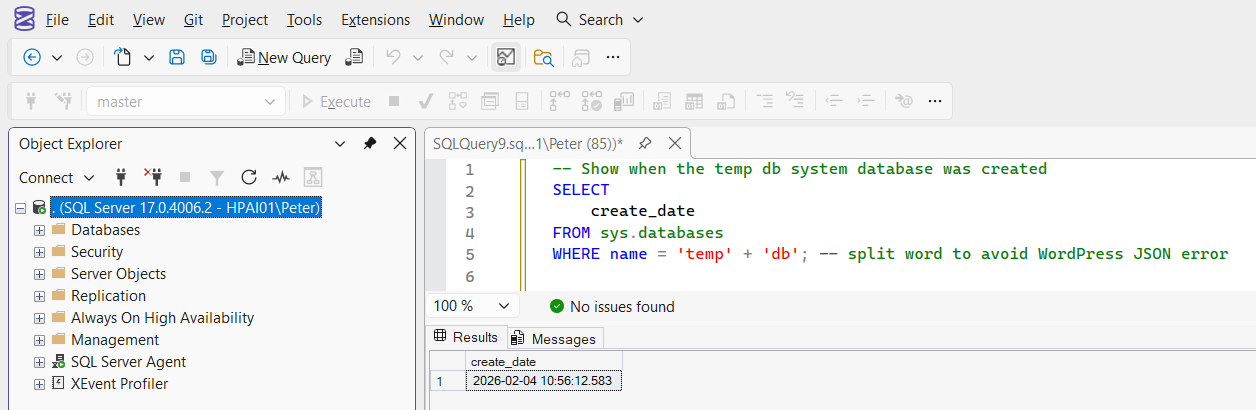Open the master database dropdown
This screenshot has height=410, width=1256.
coord(269,101)
